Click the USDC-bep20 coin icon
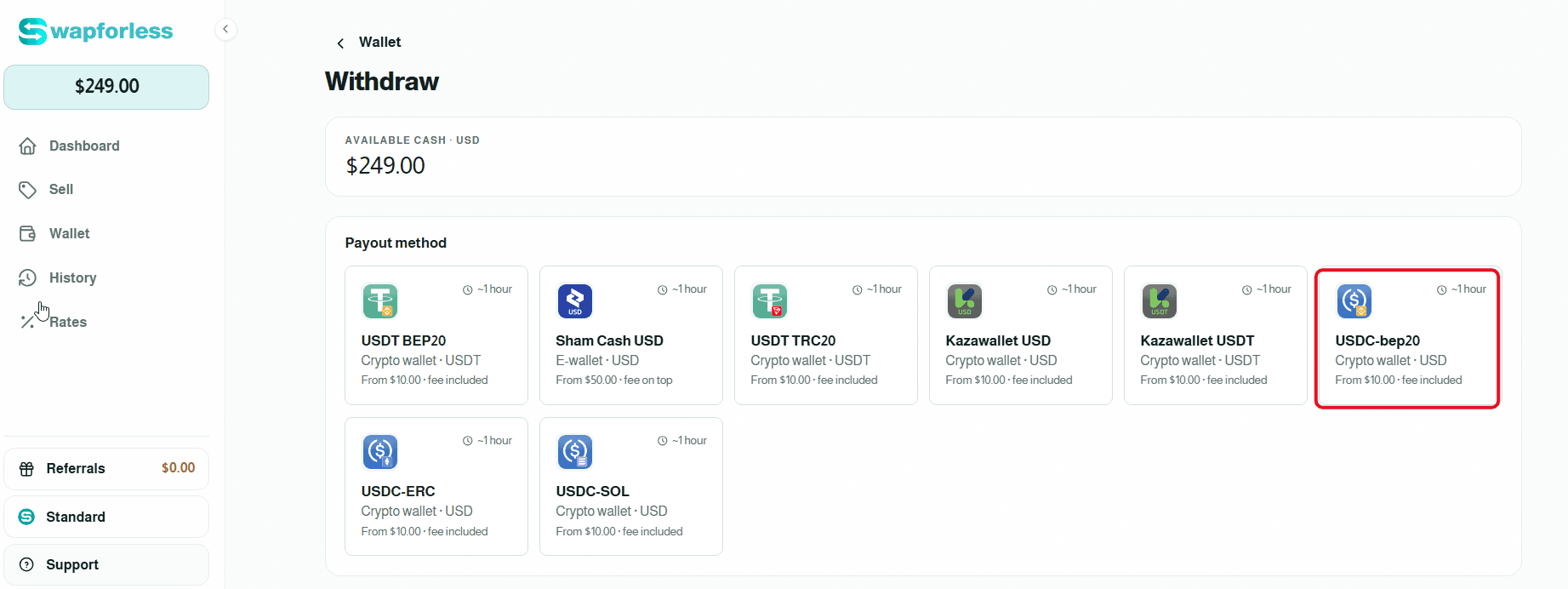Screen dimensions: 1568x589 coord(1354,301)
